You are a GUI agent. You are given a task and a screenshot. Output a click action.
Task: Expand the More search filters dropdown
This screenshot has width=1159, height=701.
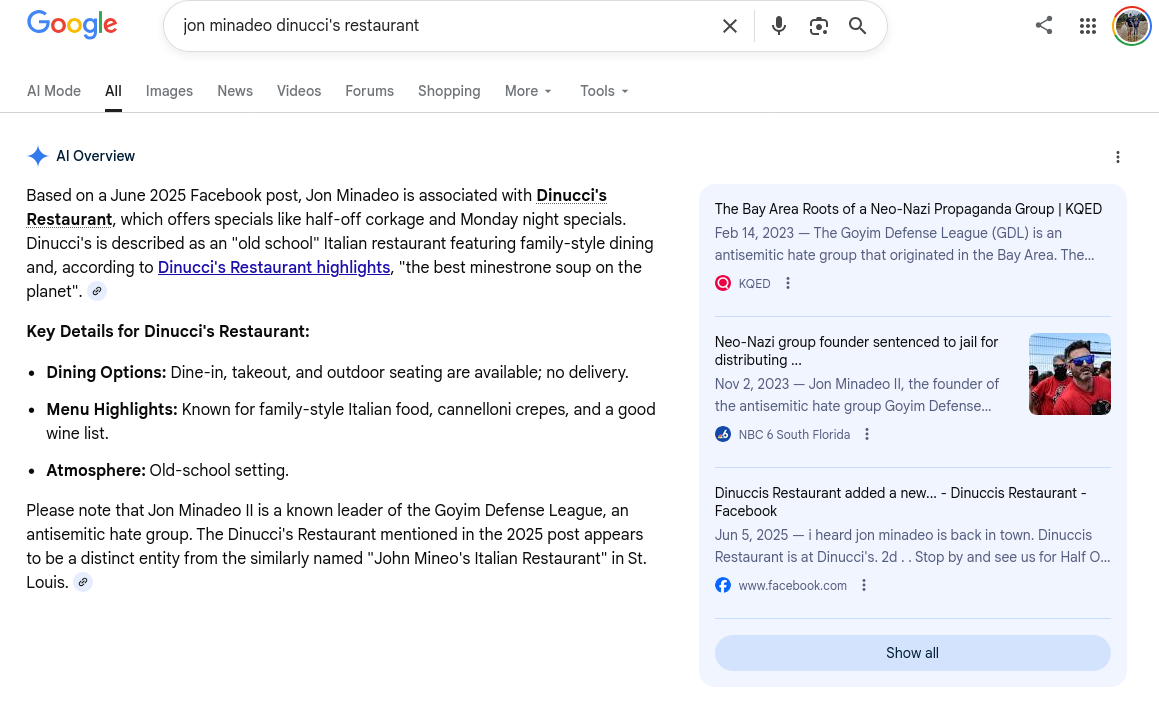[x=528, y=91]
